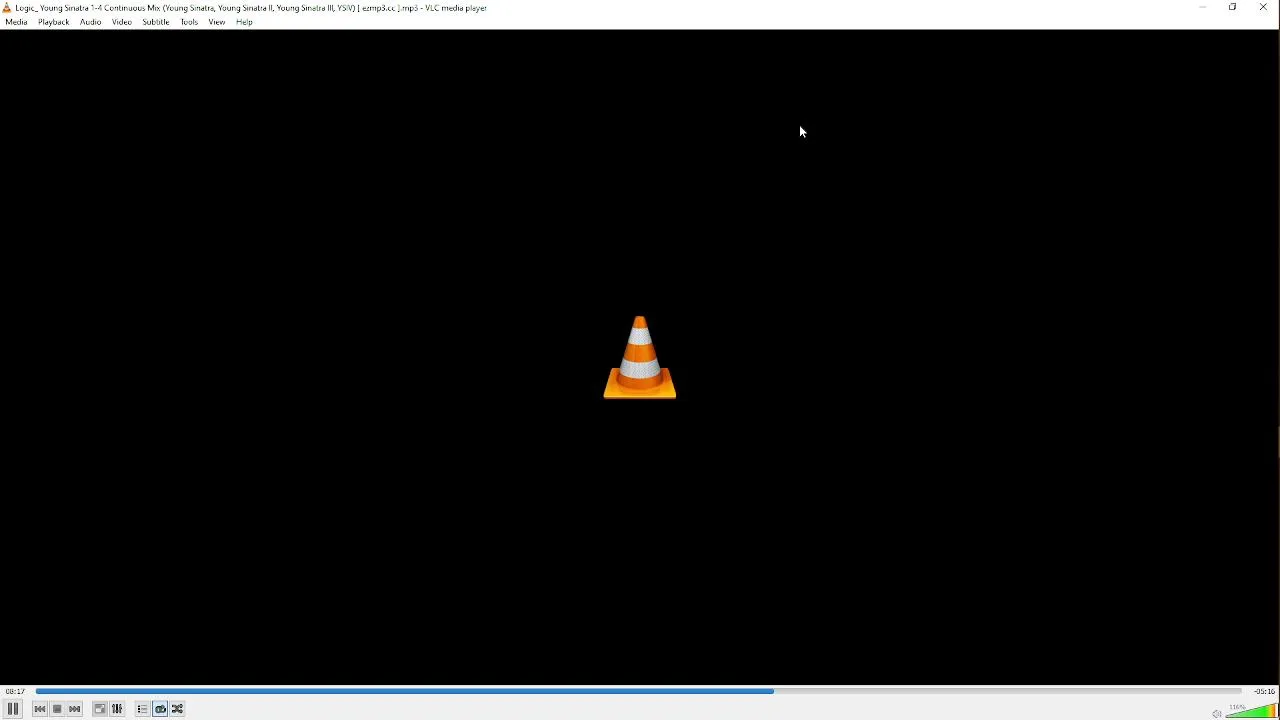Open the Video menu
The image size is (1280, 720).
tap(122, 22)
